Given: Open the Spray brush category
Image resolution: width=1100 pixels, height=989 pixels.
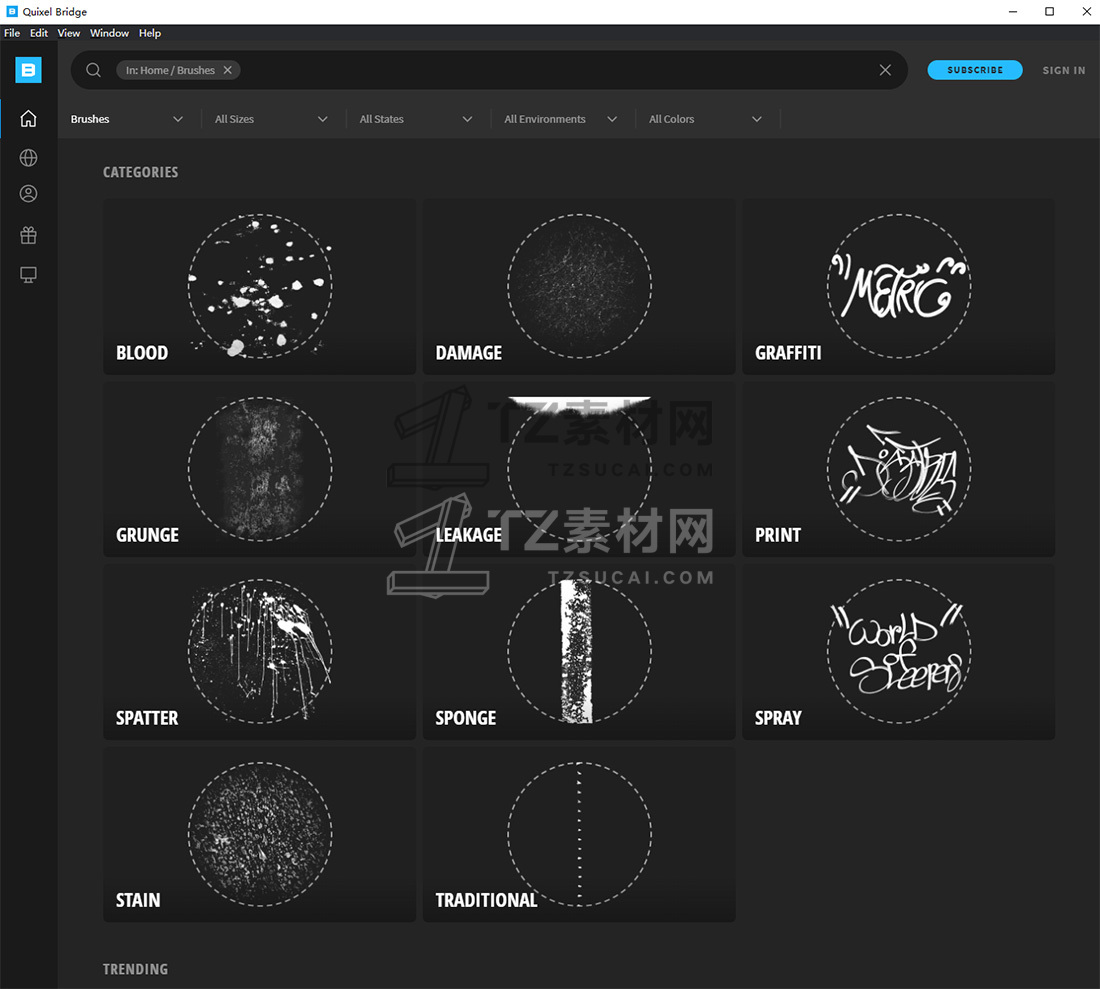Looking at the screenshot, I should (x=899, y=652).
